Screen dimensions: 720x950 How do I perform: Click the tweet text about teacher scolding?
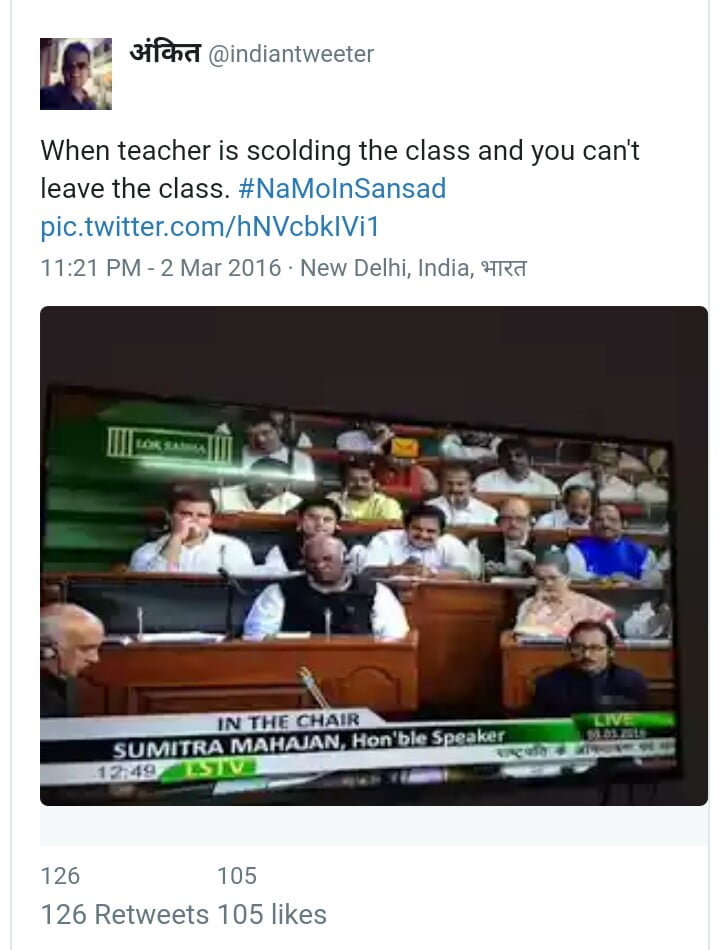click(x=339, y=169)
